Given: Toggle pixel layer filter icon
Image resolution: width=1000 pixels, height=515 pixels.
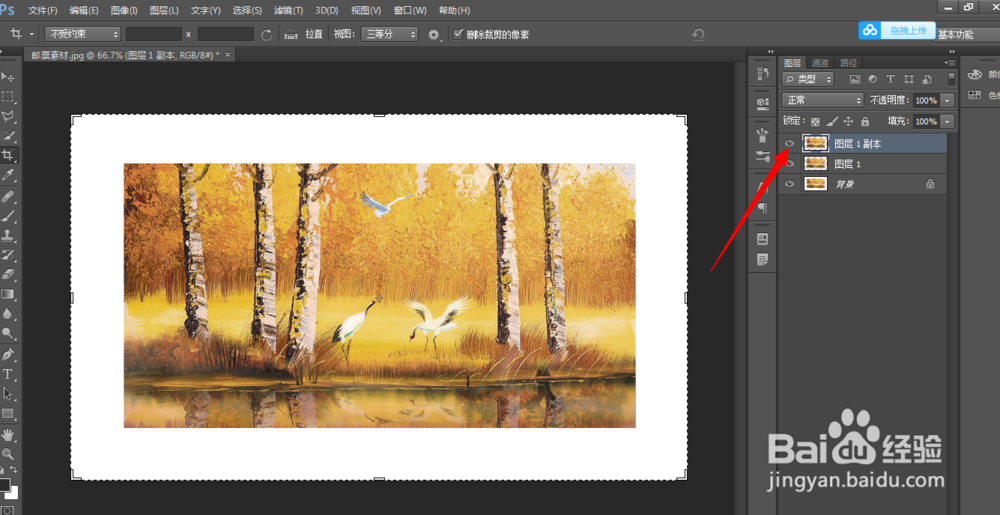Looking at the screenshot, I should [855, 79].
